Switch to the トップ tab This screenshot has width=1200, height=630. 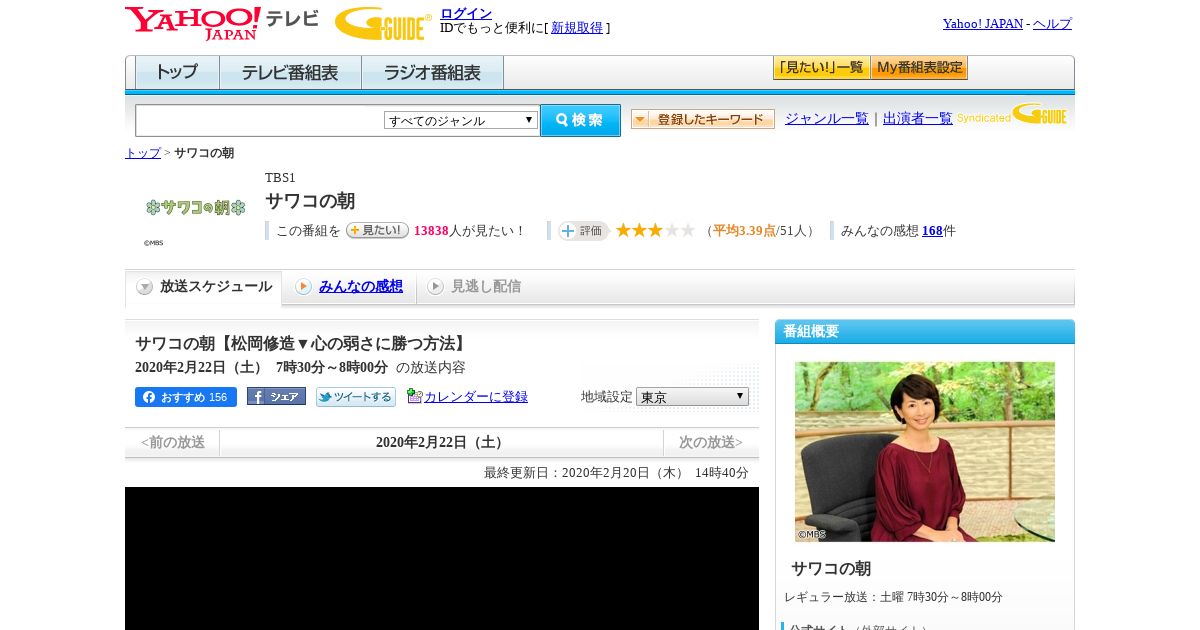click(177, 72)
